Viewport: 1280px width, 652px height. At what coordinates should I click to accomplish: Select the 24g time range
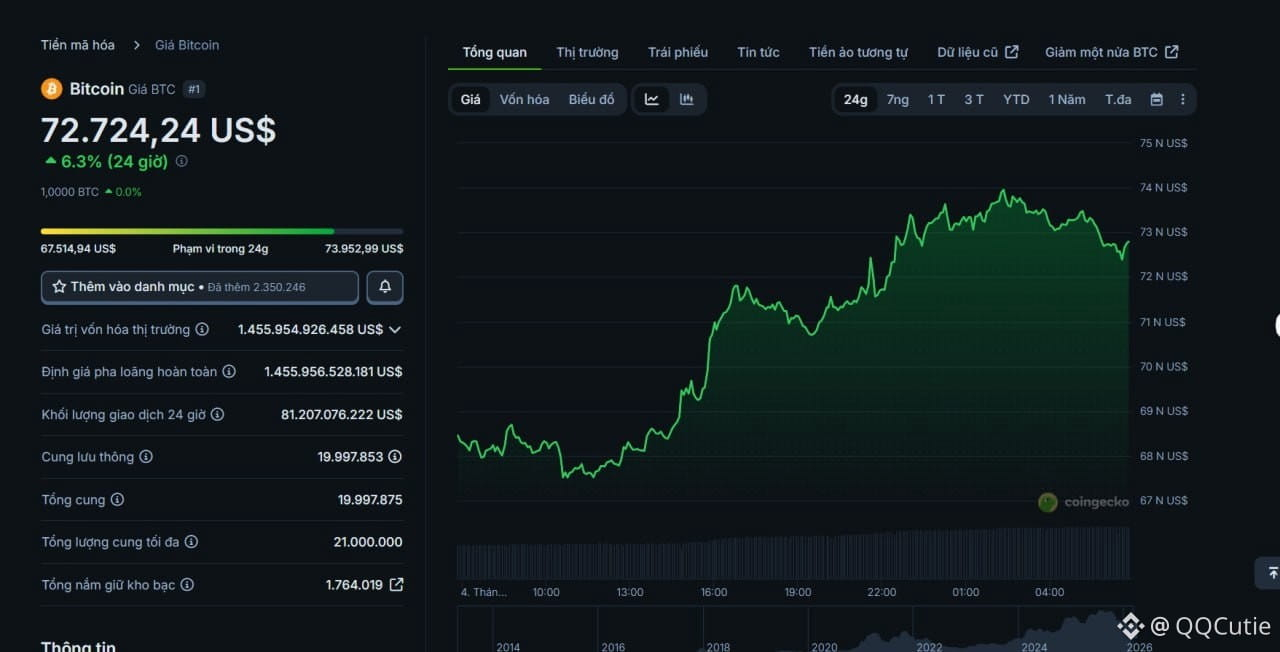(x=856, y=99)
